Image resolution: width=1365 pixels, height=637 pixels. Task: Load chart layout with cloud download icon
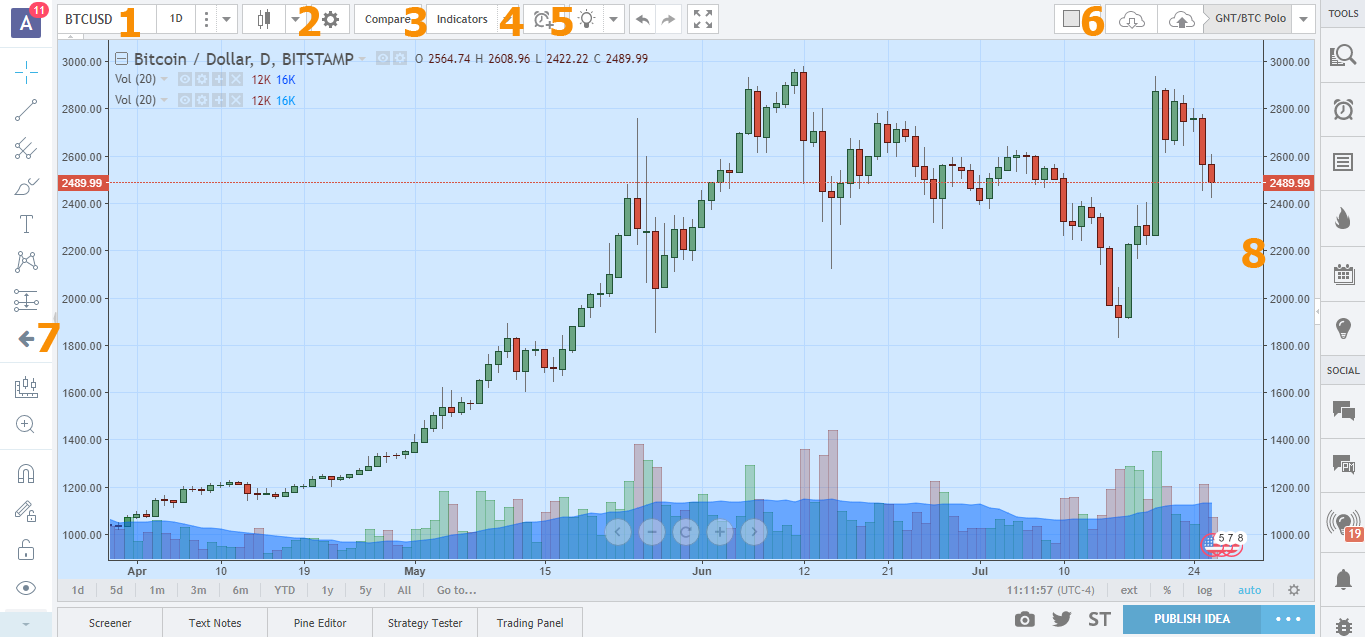1131,19
